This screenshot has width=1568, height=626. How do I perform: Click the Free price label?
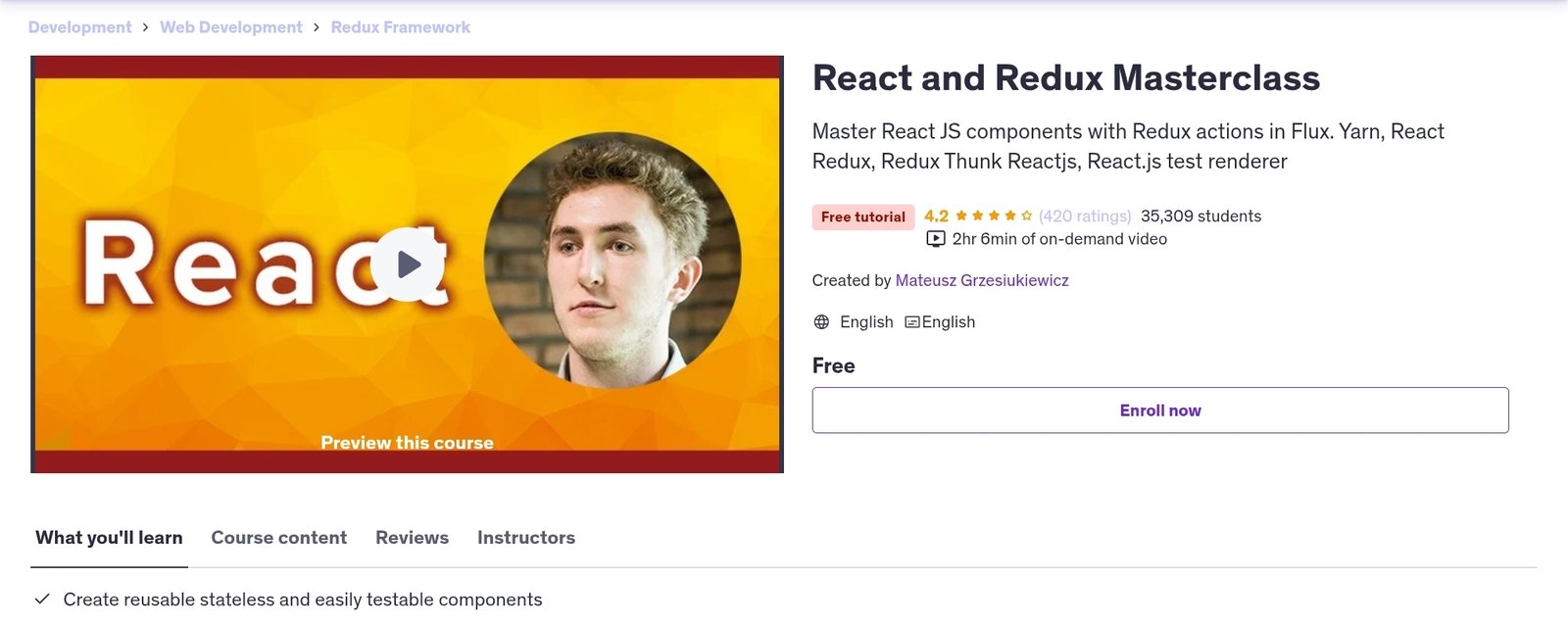click(834, 365)
